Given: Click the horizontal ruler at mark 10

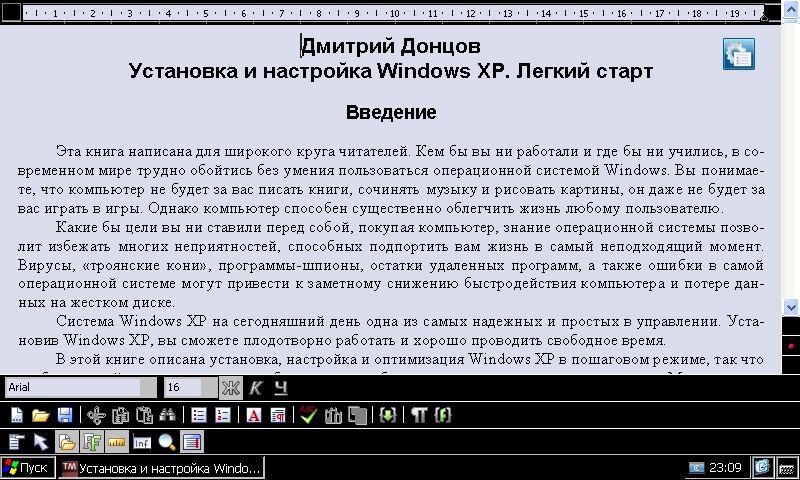Looking at the screenshot, I should tap(394, 13).
